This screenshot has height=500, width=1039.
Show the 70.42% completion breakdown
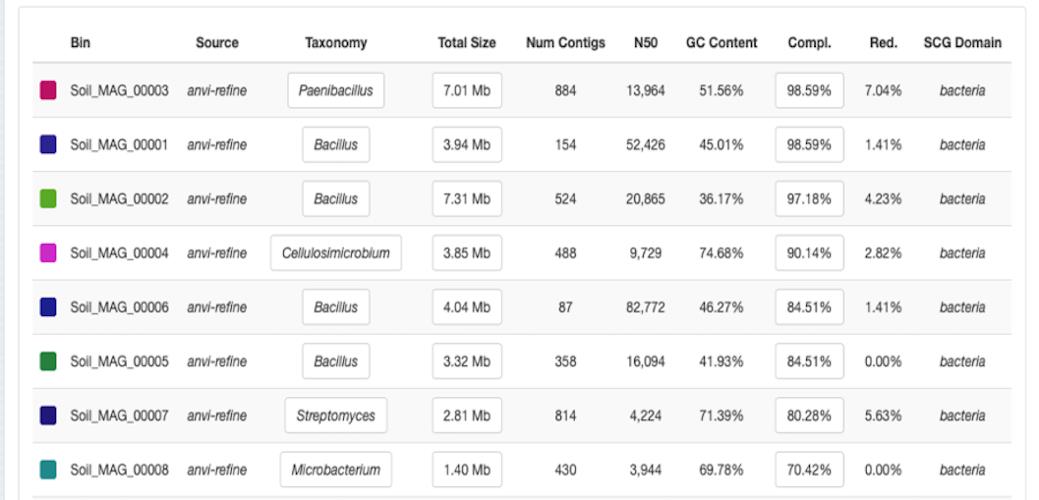pos(809,470)
